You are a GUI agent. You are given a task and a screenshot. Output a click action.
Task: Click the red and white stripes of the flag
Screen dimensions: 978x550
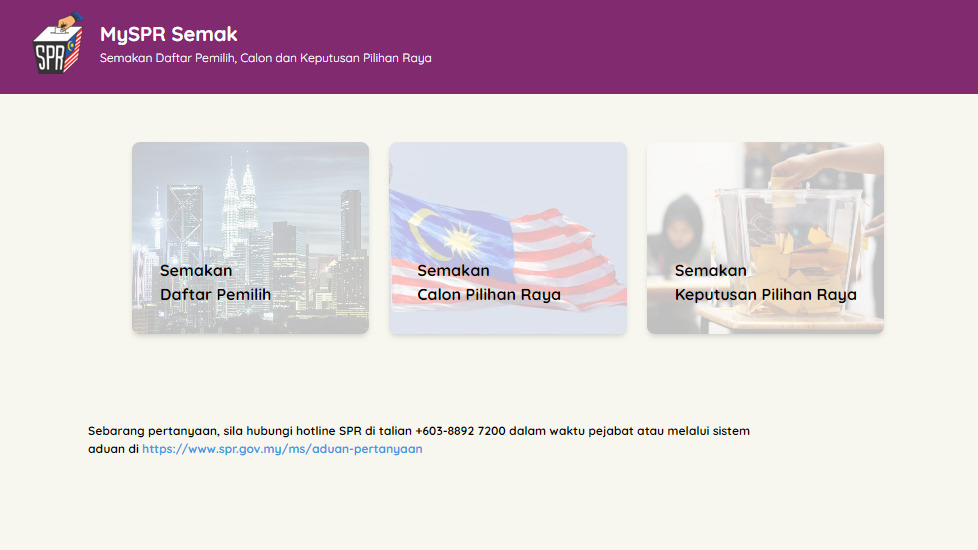(561, 256)
